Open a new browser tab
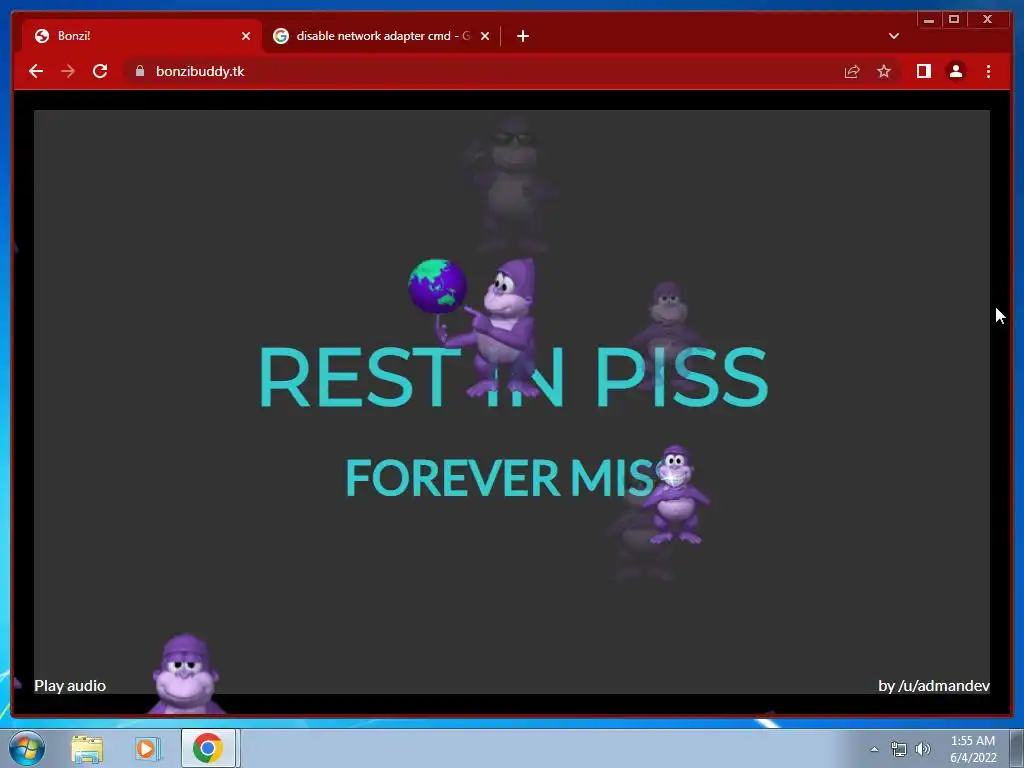This screenshot has height=768, width=1024. [x=522, y=36]
